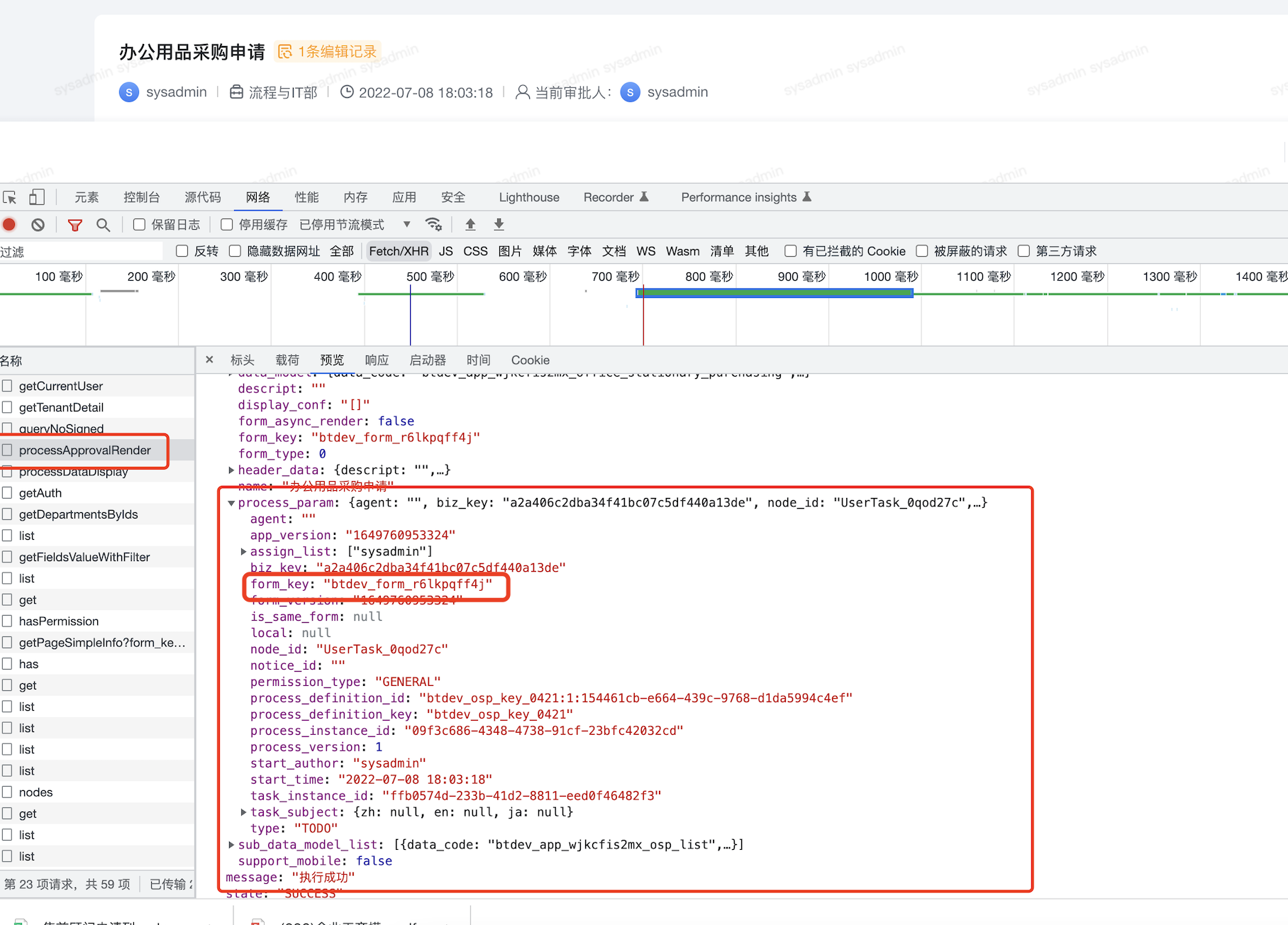Open the network conditions wifi icon
This screenshot has height=925, width=1288.
point(433,225)
